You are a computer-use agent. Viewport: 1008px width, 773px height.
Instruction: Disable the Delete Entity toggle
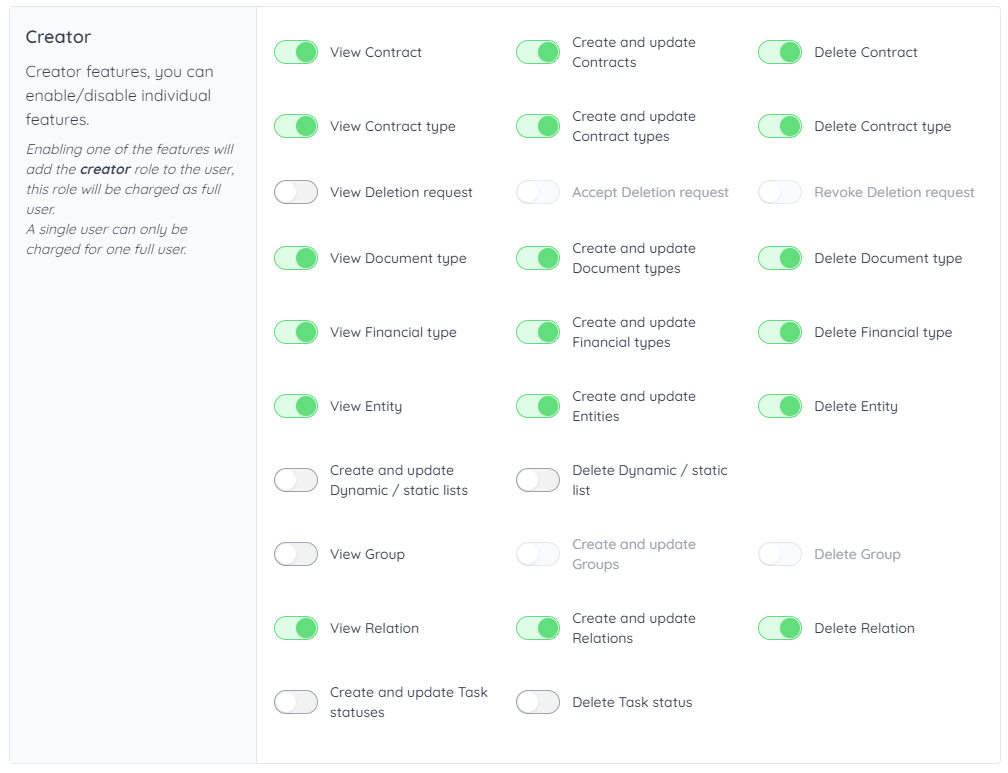[x=780, y=406]
